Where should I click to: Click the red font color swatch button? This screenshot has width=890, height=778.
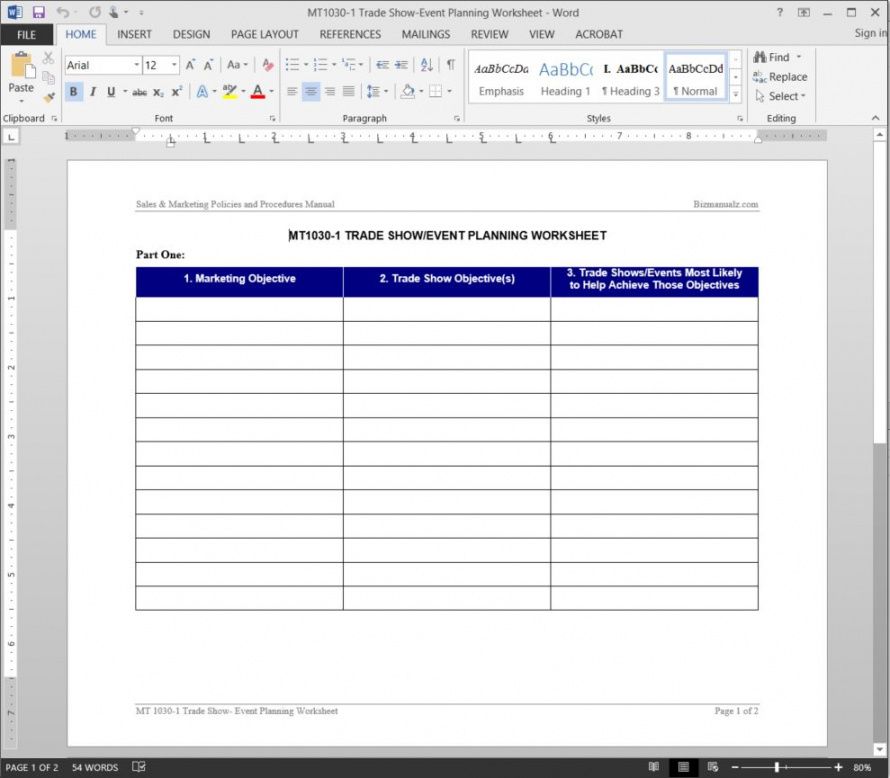point(257,92)
